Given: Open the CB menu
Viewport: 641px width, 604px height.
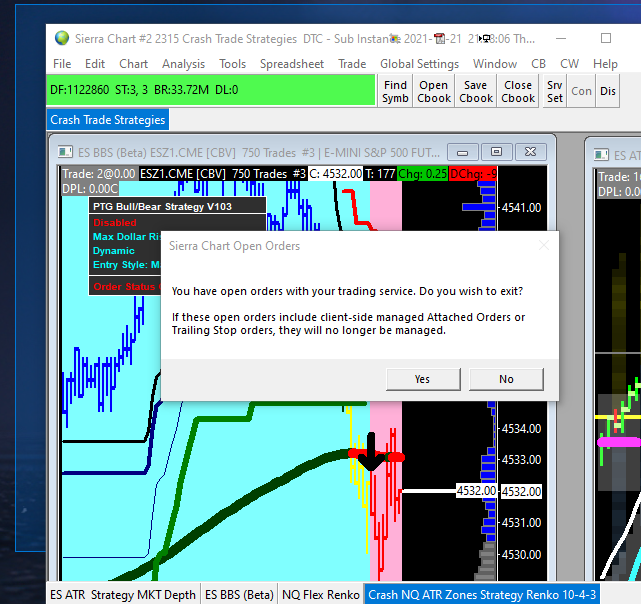Looking at the screenshot, I should pyautogui.click(x=538, y=64).
